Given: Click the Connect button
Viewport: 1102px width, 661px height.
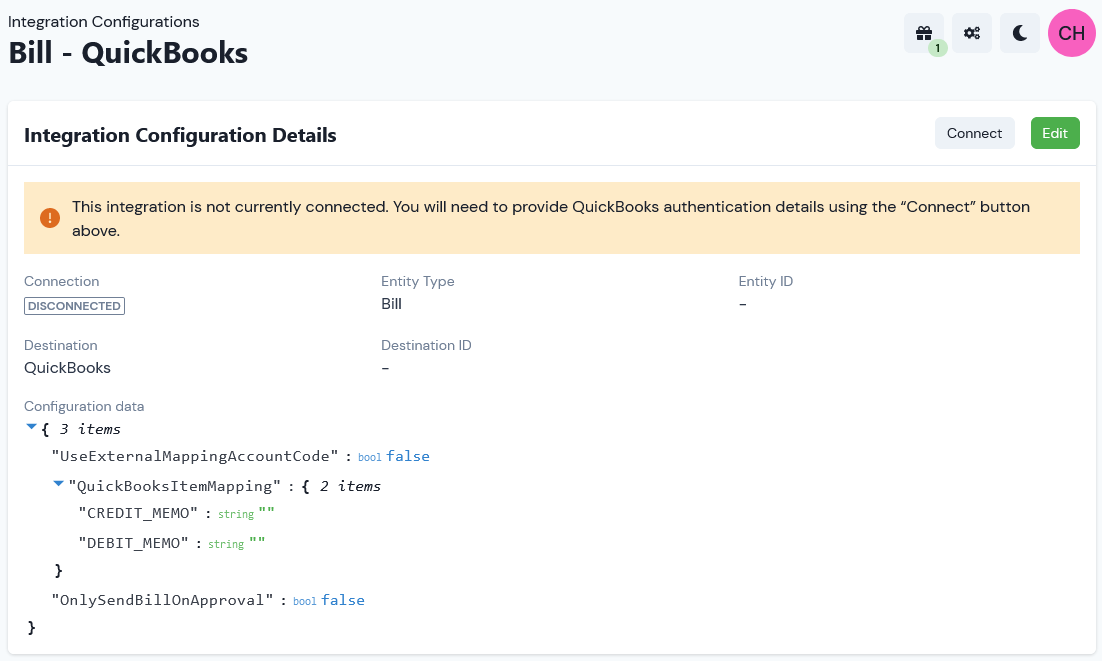Looking at the screenshot, I should (x=974, y=133).
